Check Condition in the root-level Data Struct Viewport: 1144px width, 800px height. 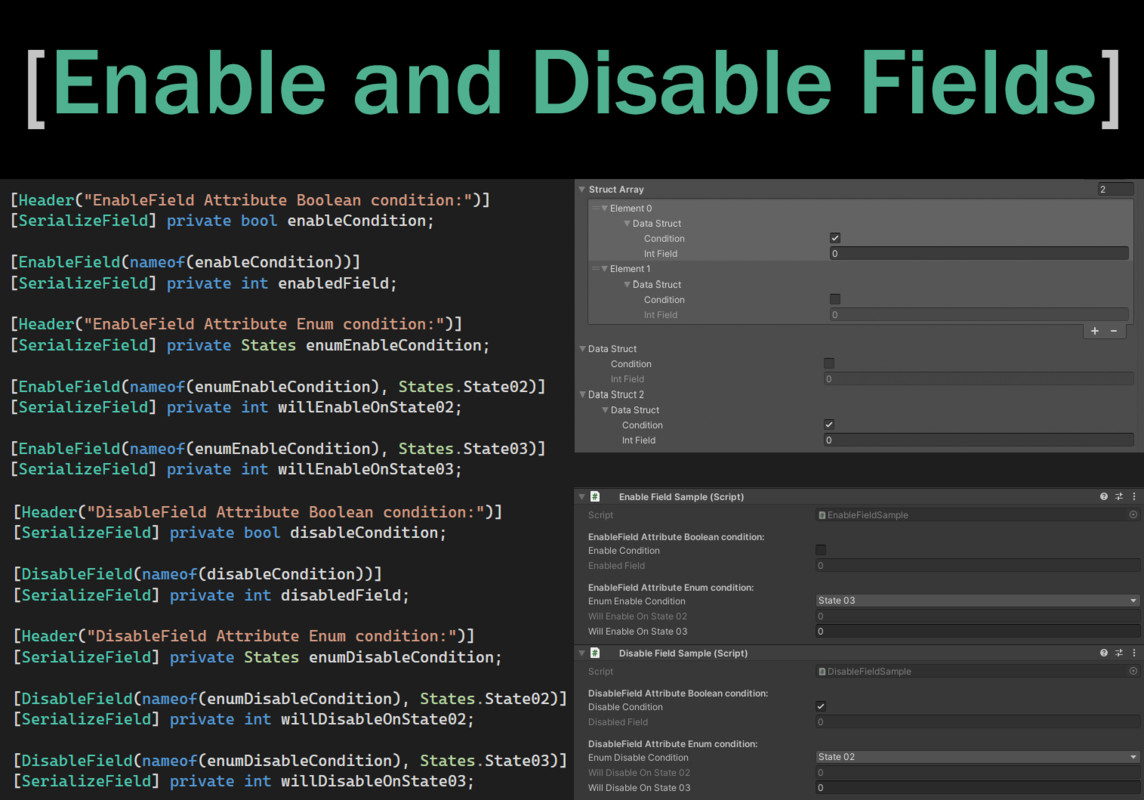coord(829,363)
